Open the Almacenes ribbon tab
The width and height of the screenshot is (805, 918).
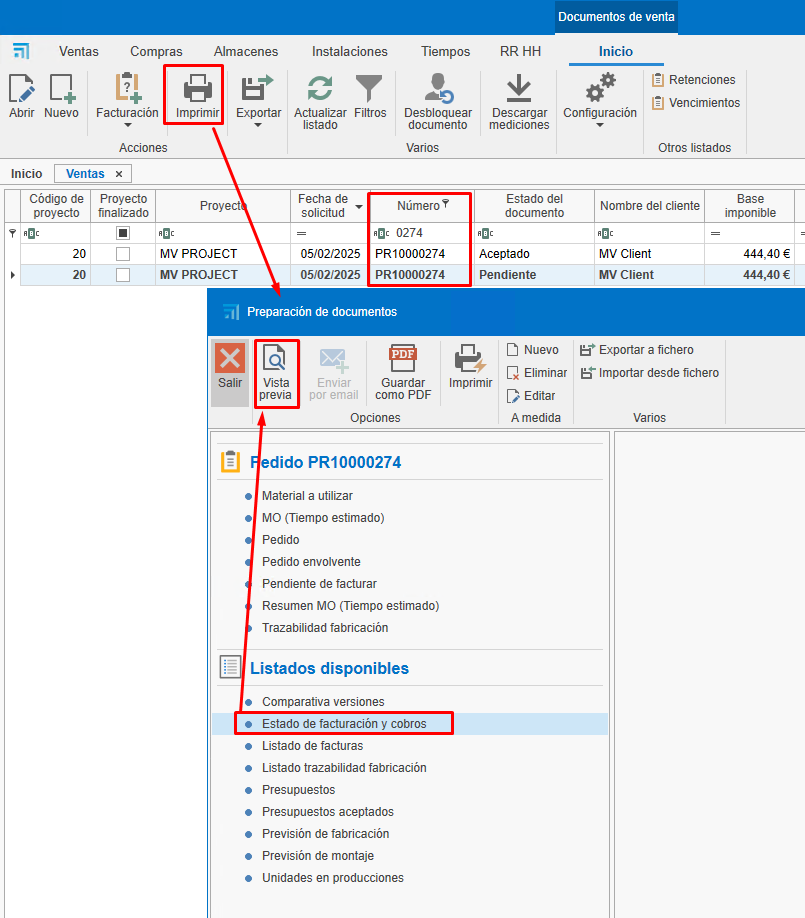(x=246, y=52)
